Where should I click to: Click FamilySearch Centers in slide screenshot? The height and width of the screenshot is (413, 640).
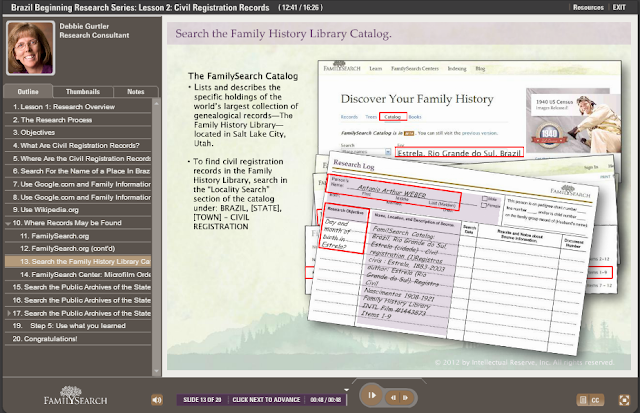(x=415, y=69)
